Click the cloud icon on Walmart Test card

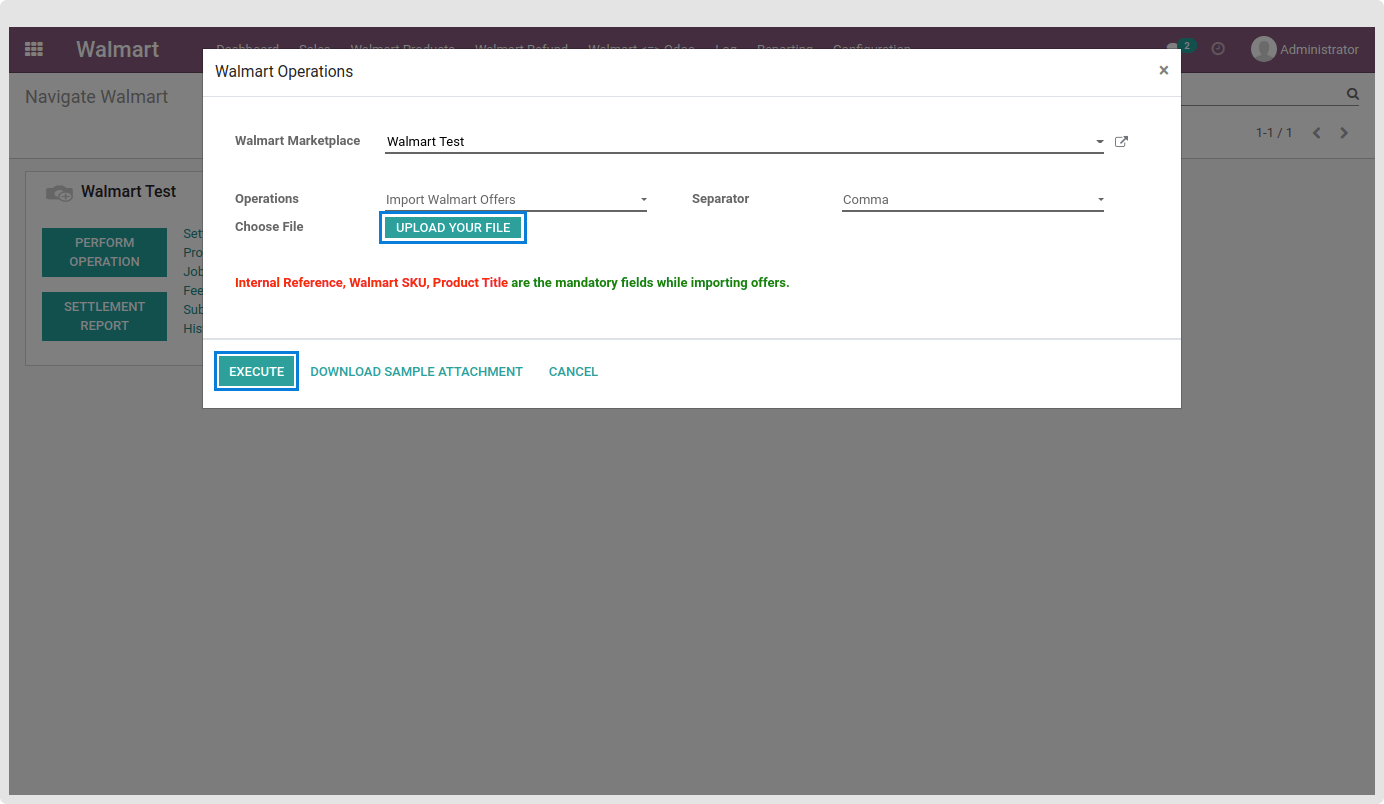tap(60, 192)
